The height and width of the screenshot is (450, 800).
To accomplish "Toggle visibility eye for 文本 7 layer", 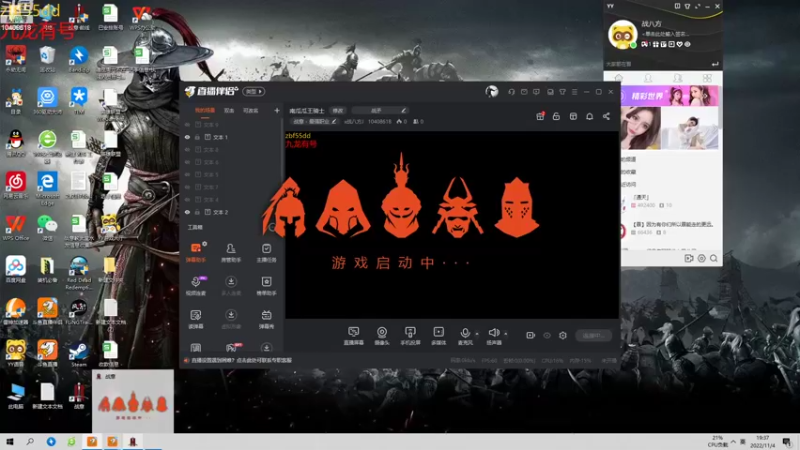I will tap(187, 187).
